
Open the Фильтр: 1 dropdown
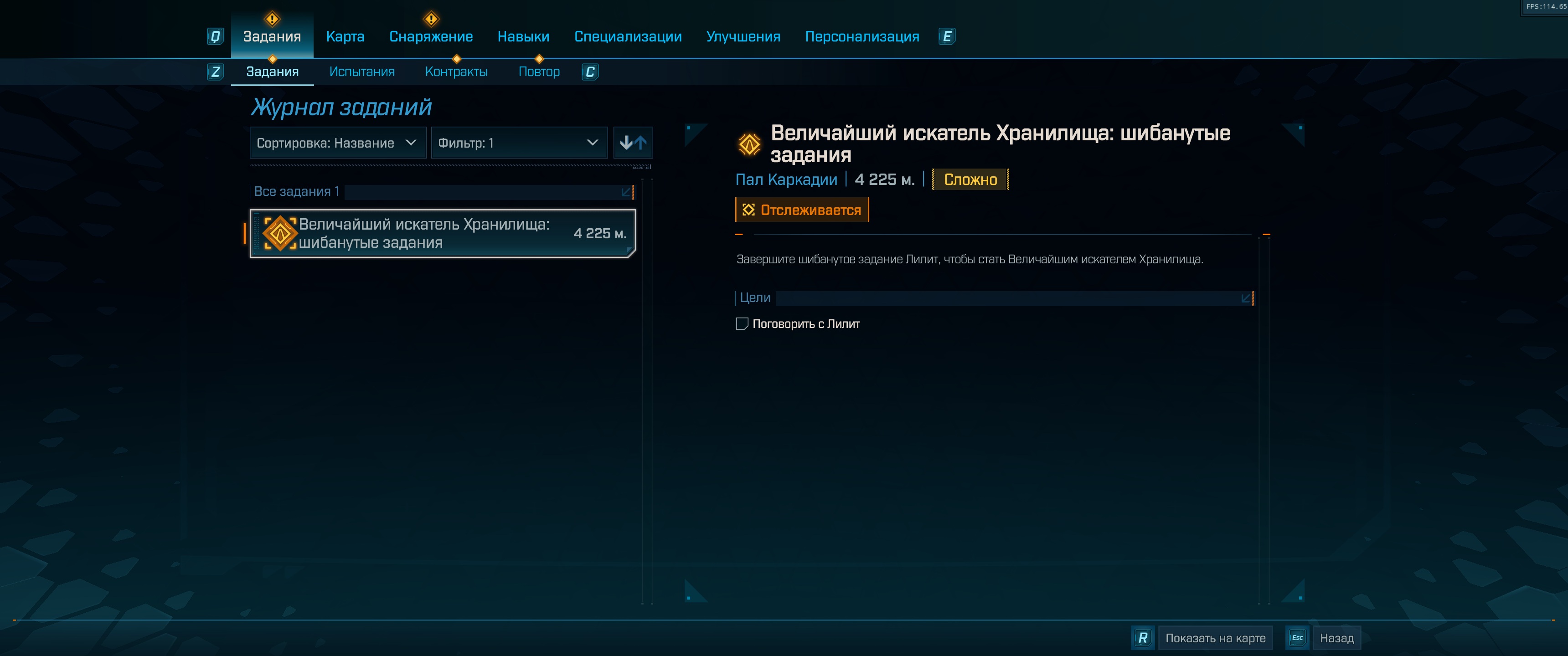click(519, 143)
